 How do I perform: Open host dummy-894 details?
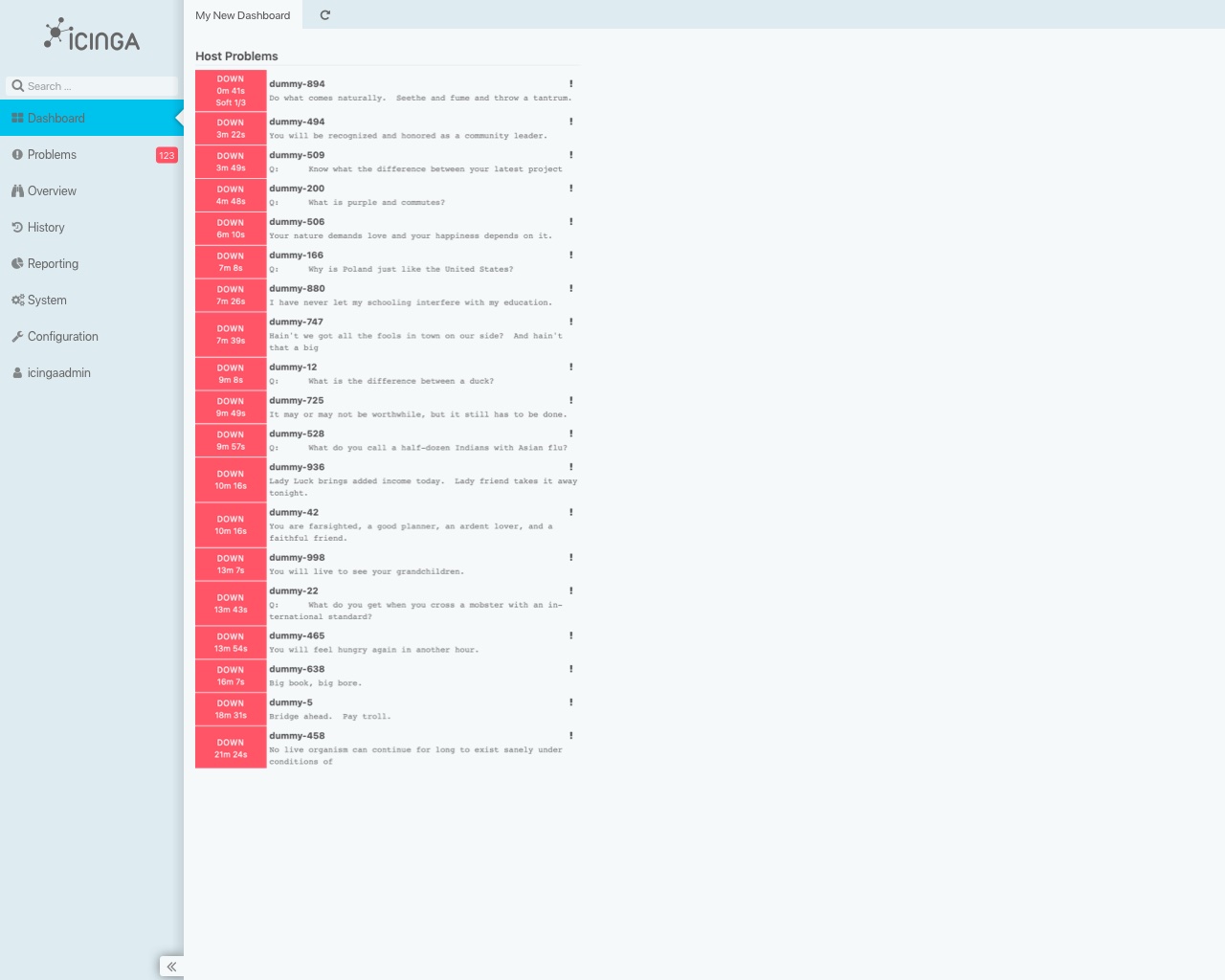pos(297,84)
